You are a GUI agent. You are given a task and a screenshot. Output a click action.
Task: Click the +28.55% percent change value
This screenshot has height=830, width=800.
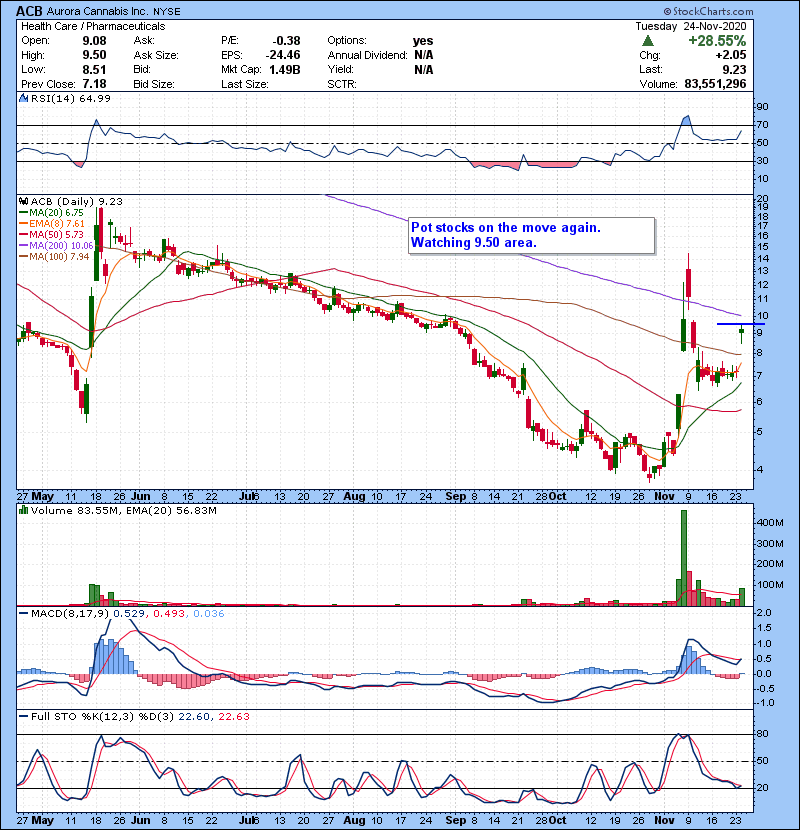pyautogui.click(x=717, y=41)
